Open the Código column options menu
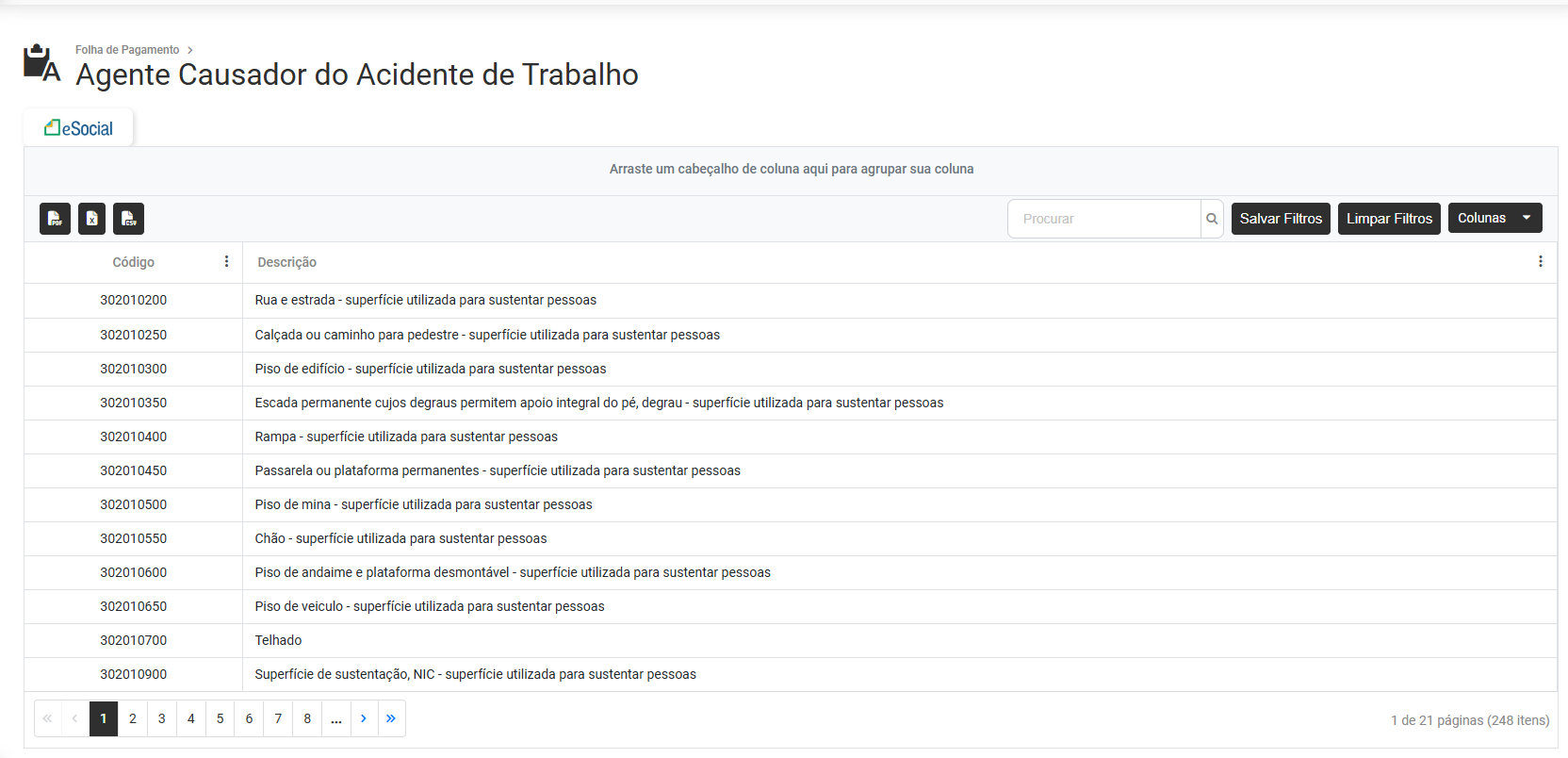The height and width of the screenshot is (758, 1568). pos(226,261)
